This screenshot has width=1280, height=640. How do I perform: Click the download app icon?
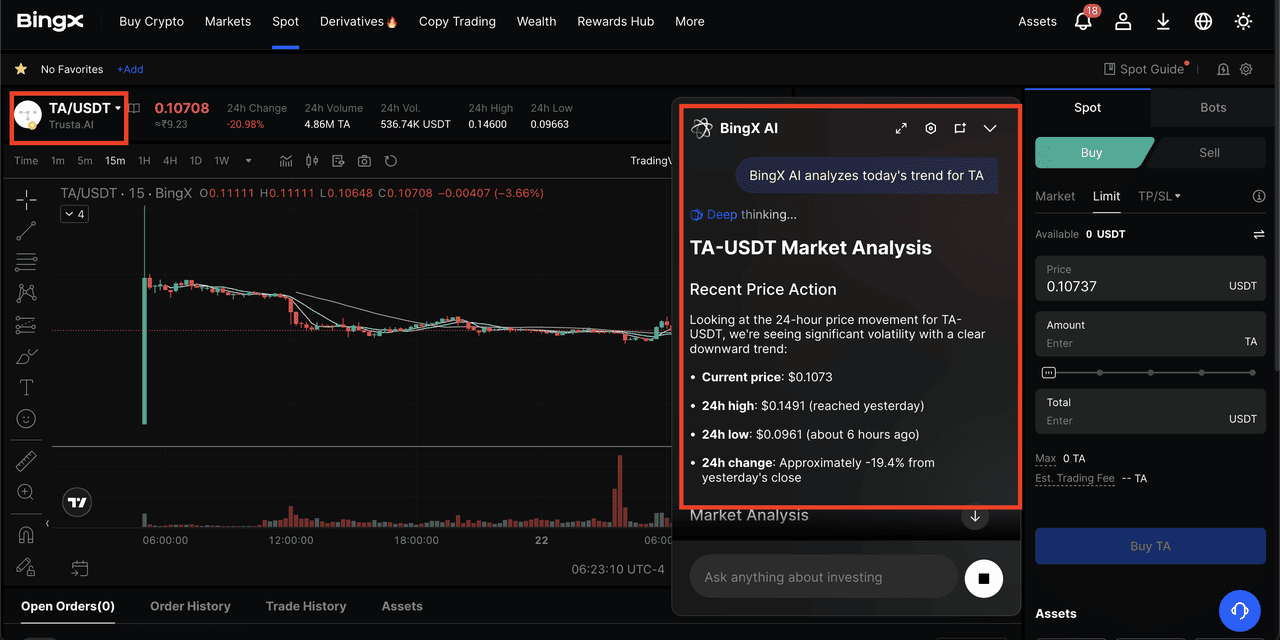pyautogui.click(x=1163, y=21)
